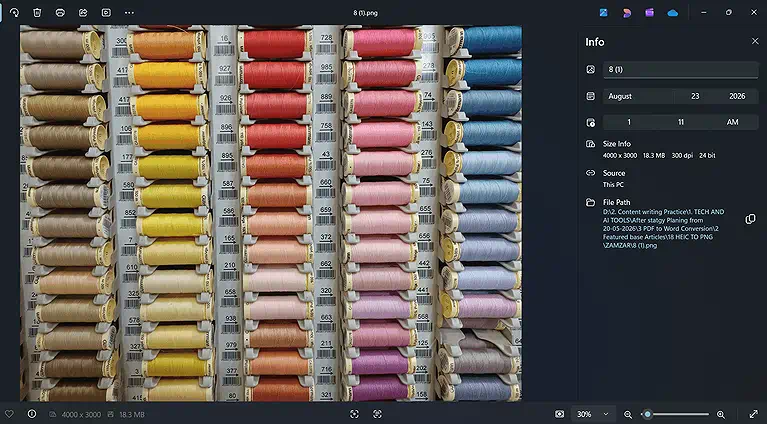Click the Print icon in the toolbar
The width and height of the screenshot is (767, 424).
[x=60, y=13]
